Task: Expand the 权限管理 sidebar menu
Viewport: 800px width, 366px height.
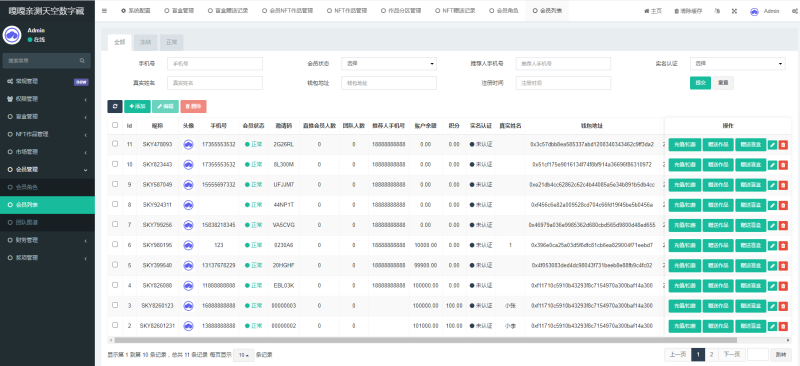Action: (x=47, y=99)
